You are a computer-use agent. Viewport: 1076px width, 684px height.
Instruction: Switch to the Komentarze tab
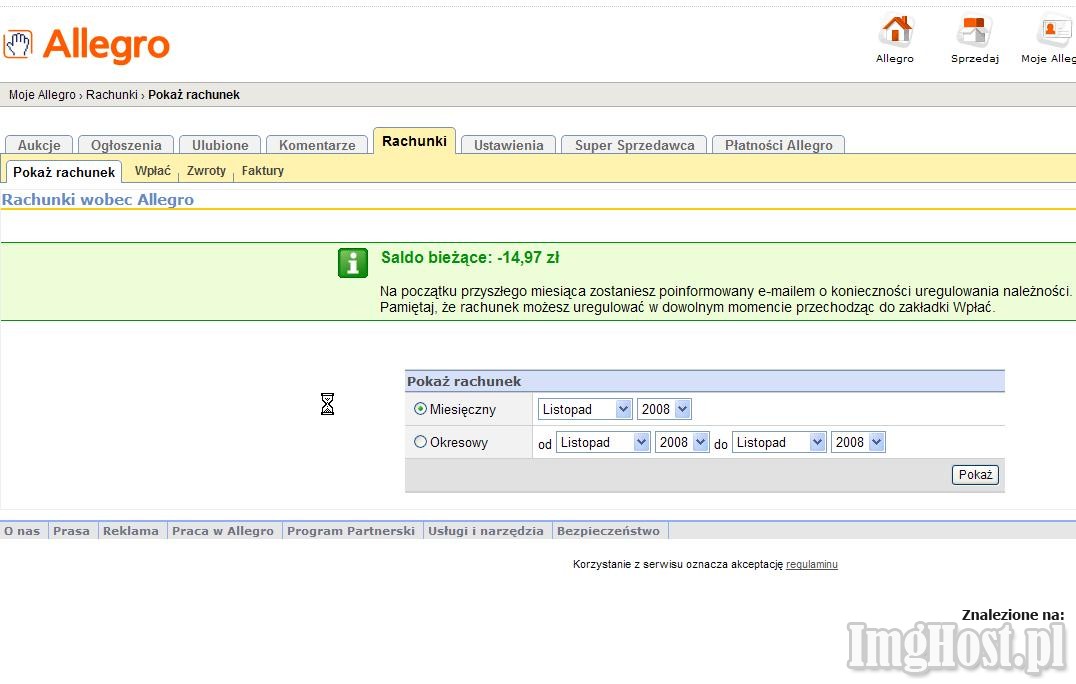point(317,145)
